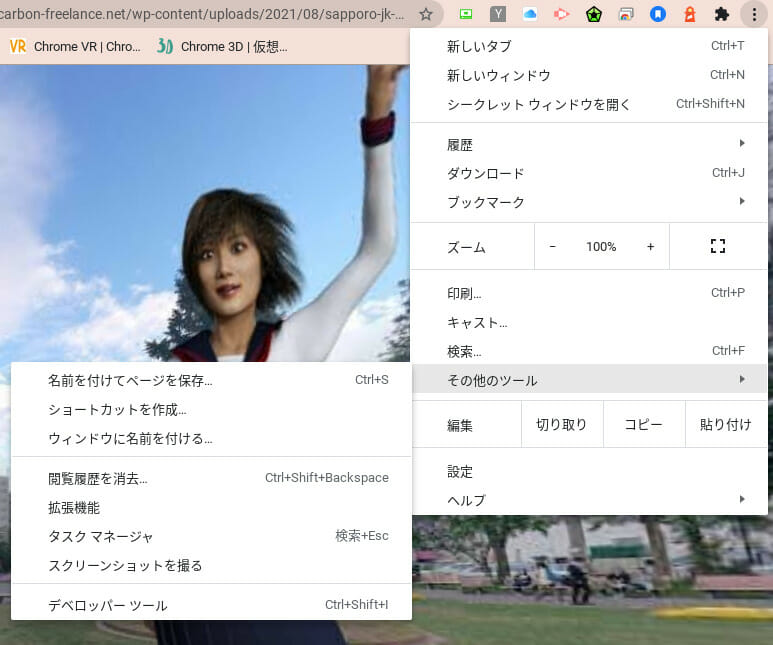Open the green star pentagon extension
The height and width of the screenshot is (645, 773).
[594, 15]
